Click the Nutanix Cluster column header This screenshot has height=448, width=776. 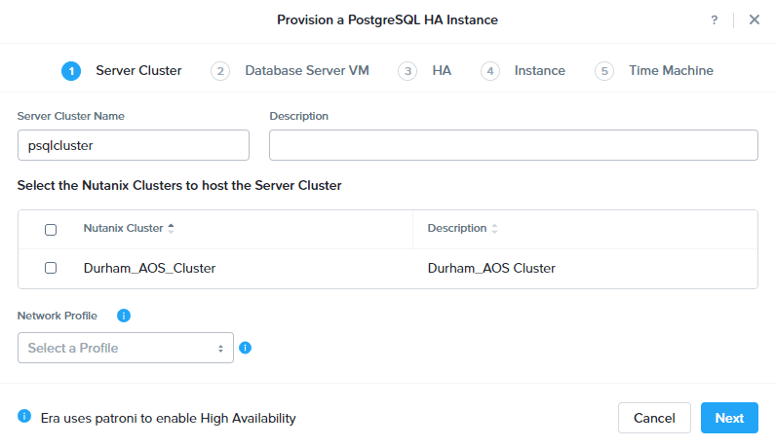pos(123,228)
